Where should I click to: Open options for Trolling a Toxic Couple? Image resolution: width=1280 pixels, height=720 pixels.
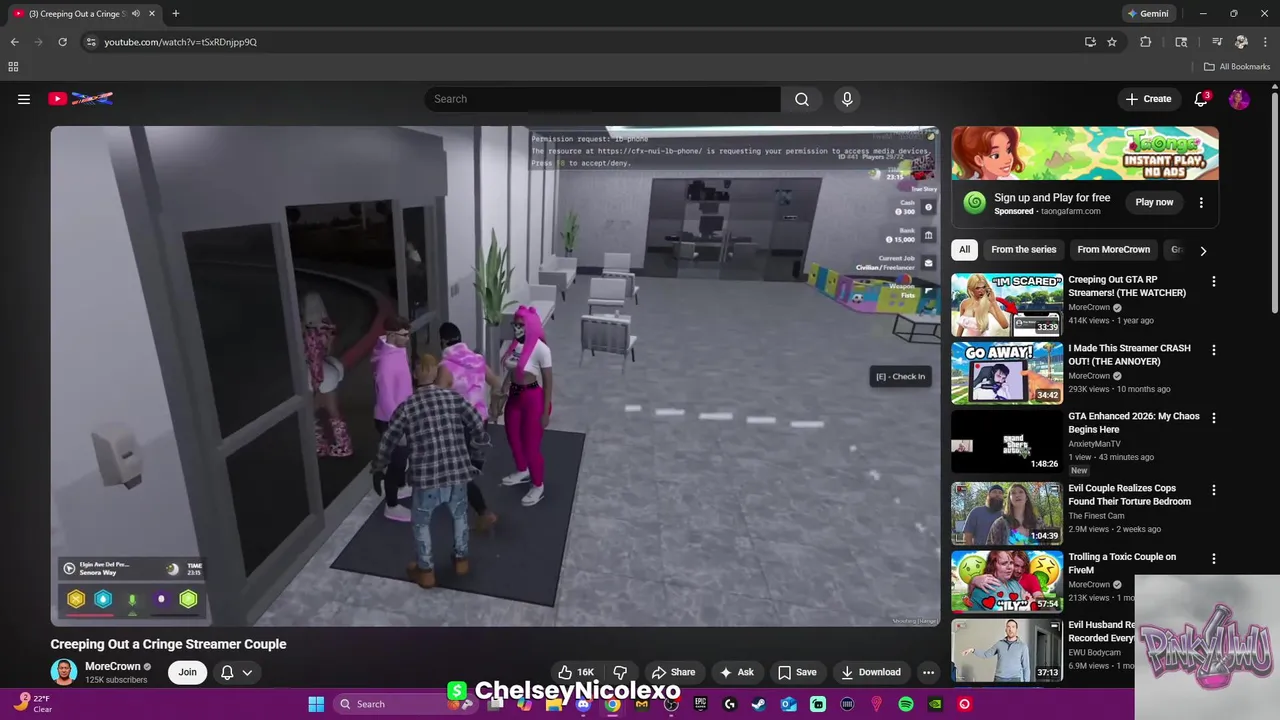click(x=1213, y=558)
